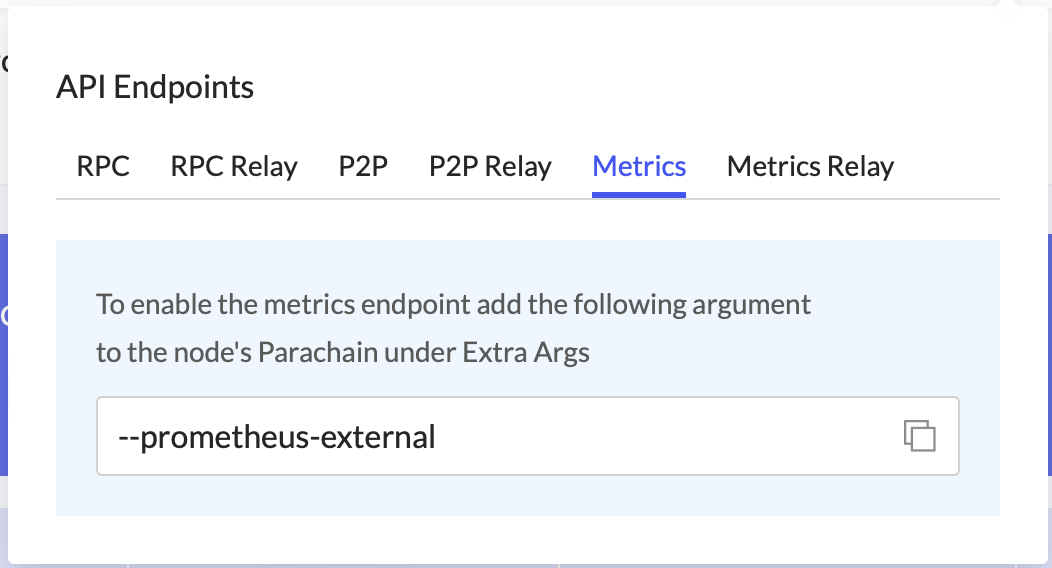Click the popover arrow notch at the dialog's top
Viewport: 1052px width, 568px height.
coord(1009,6)
